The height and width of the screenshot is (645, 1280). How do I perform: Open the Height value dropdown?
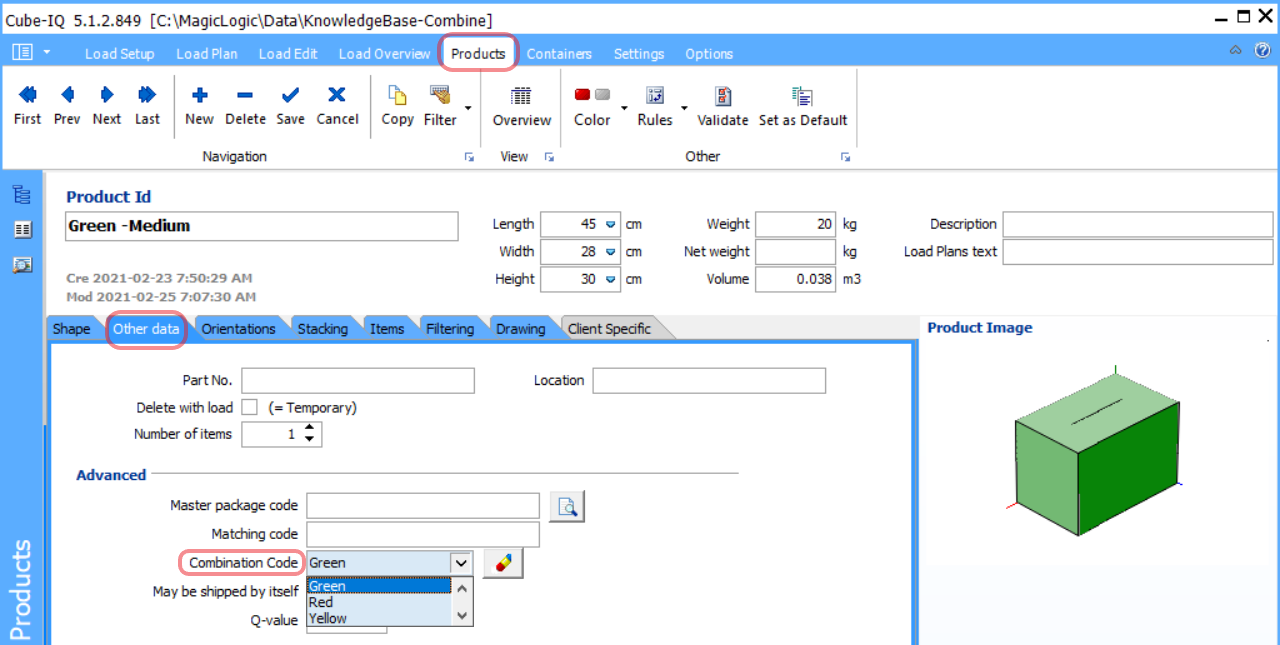[610, 280]
